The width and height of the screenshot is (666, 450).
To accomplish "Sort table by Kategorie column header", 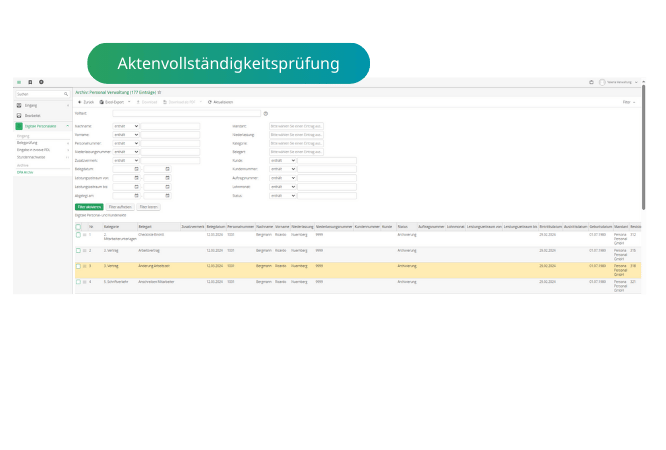I will coord(111,227).
